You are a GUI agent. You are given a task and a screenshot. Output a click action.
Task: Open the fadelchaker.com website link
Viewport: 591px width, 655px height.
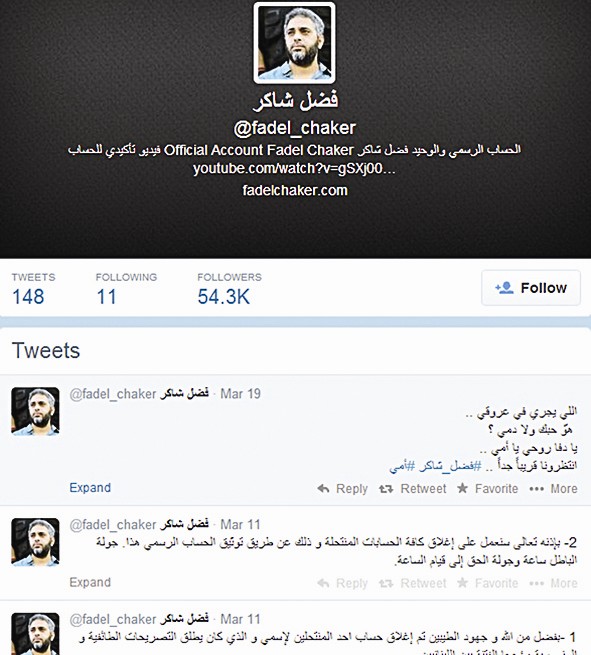point(295,190)
